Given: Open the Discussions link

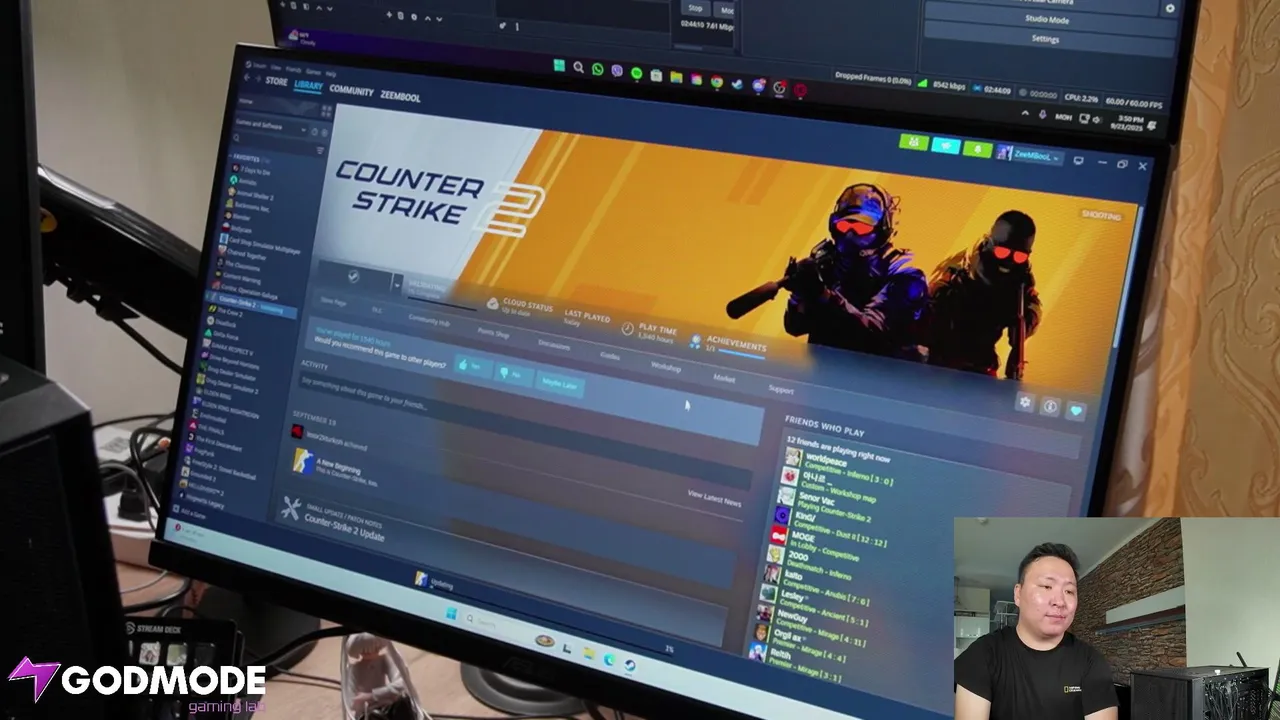Looking at the screenshot, I should click(554, 344).
